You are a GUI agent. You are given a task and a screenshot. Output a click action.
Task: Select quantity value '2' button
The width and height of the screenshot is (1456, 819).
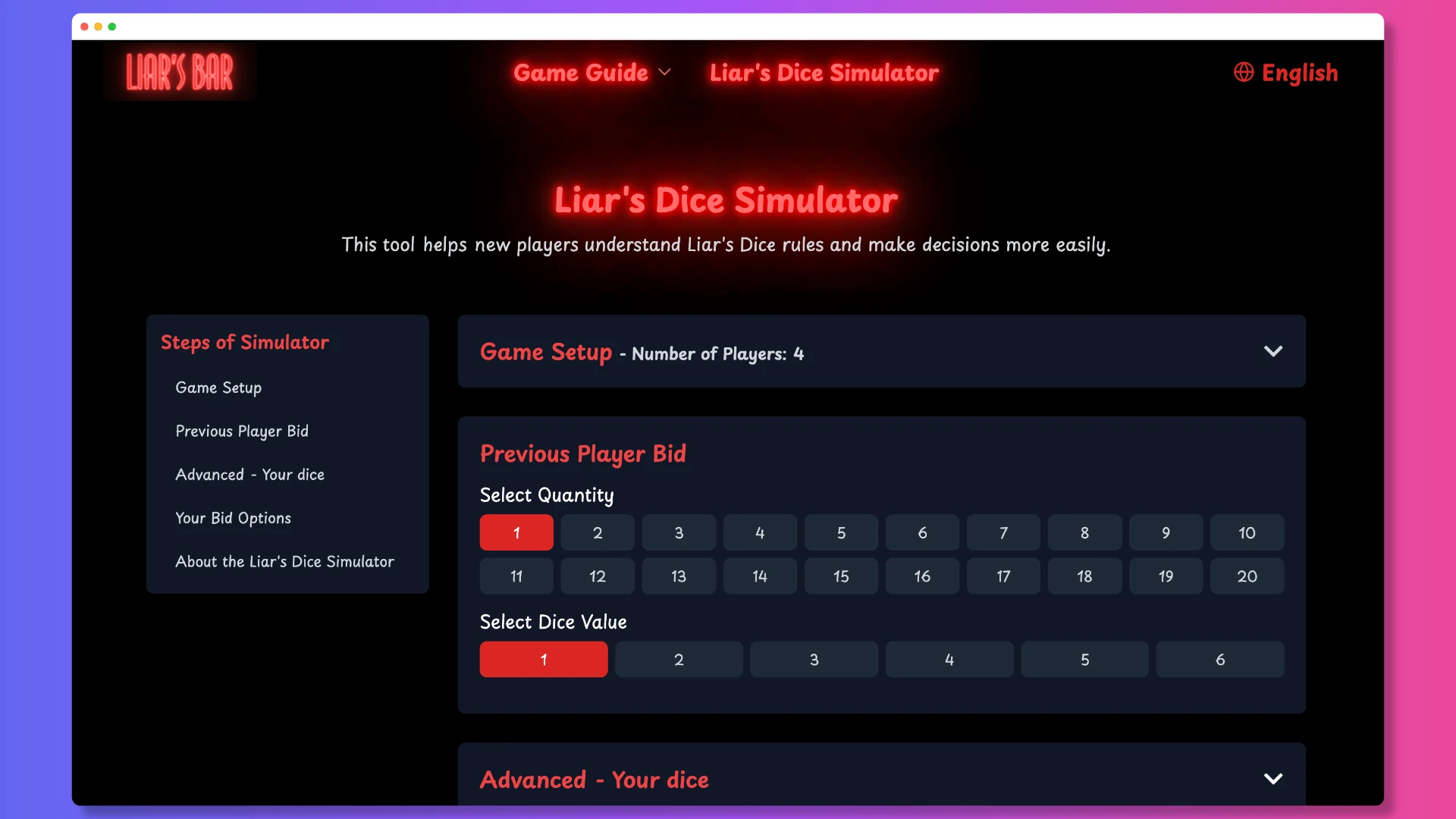pos(597,532)
